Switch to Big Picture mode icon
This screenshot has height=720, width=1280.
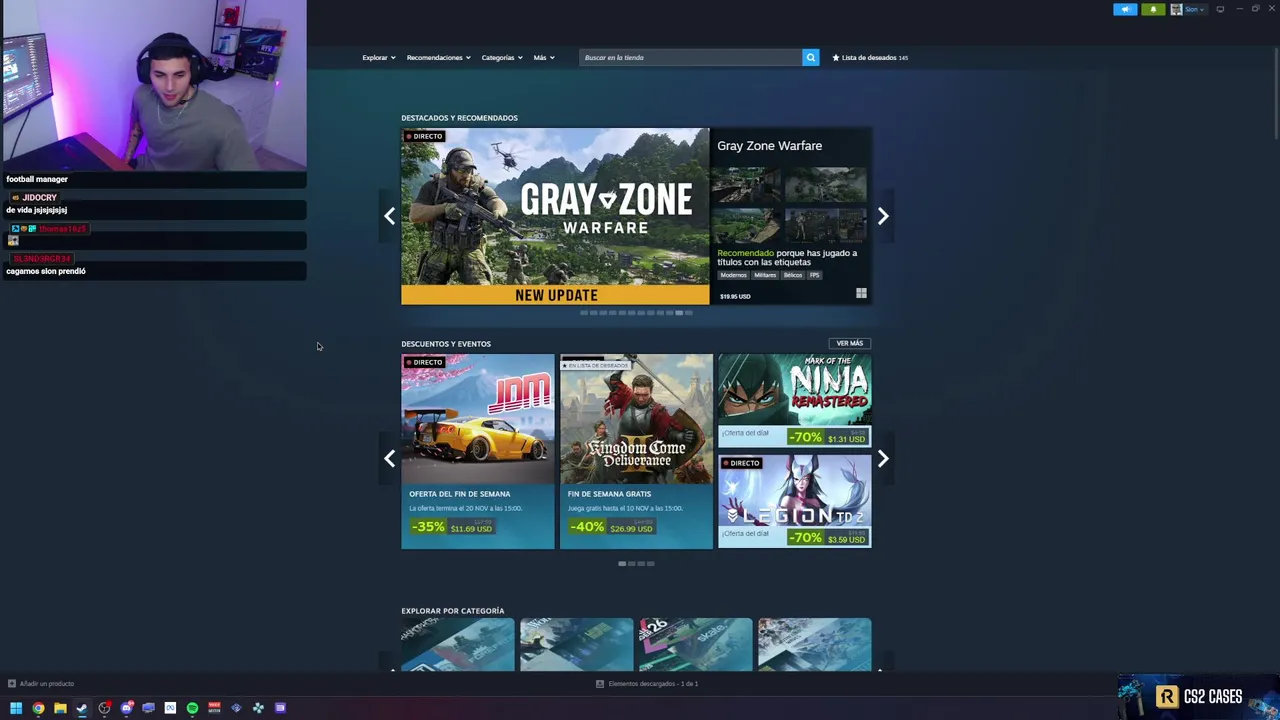(1220, 9)
